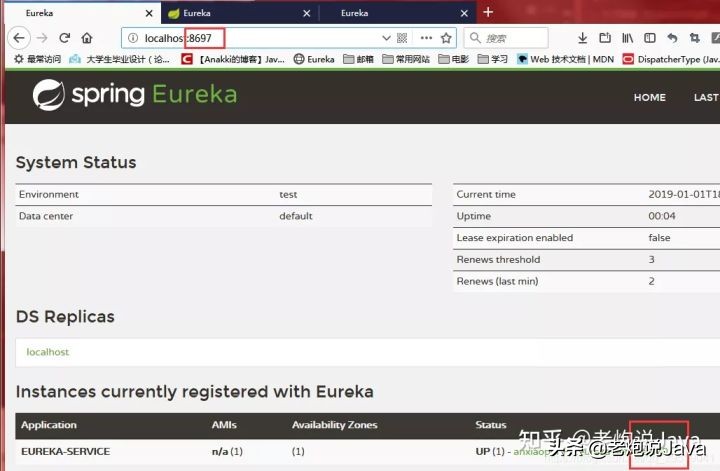This screenshot has height=471, width=720.
Task: Click the crop screenshot toolbar icon
Action: [x=694, y=38]
